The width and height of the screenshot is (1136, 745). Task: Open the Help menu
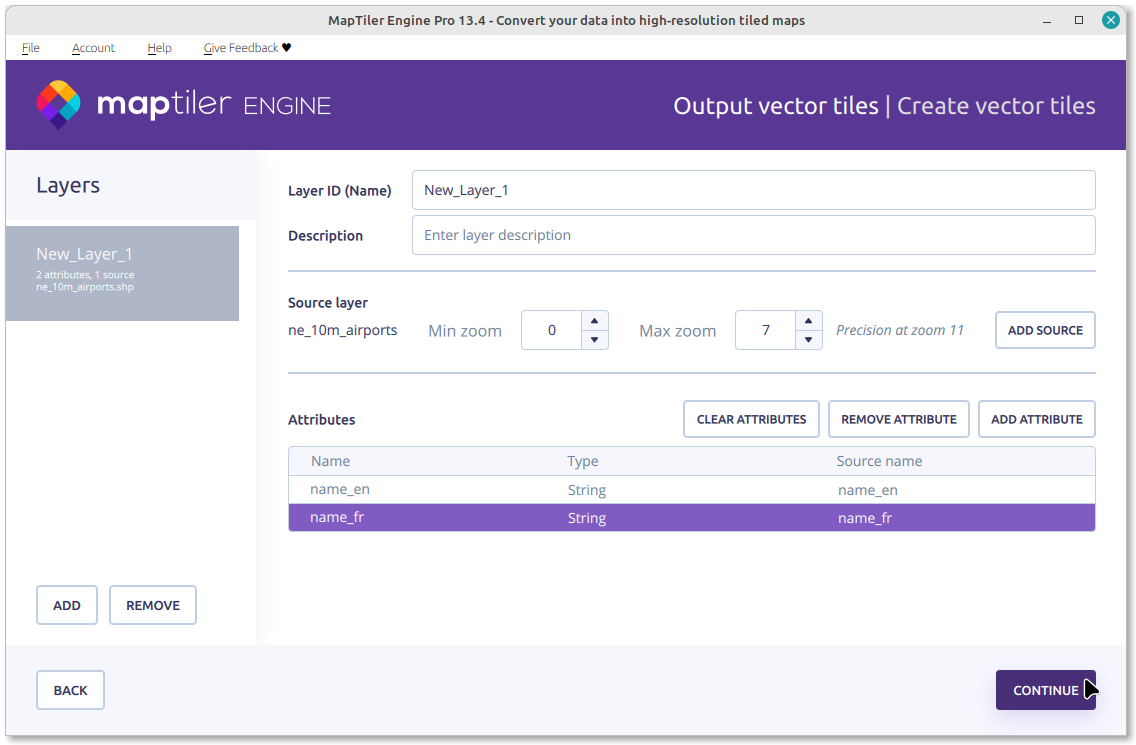[x=159, y=47]
